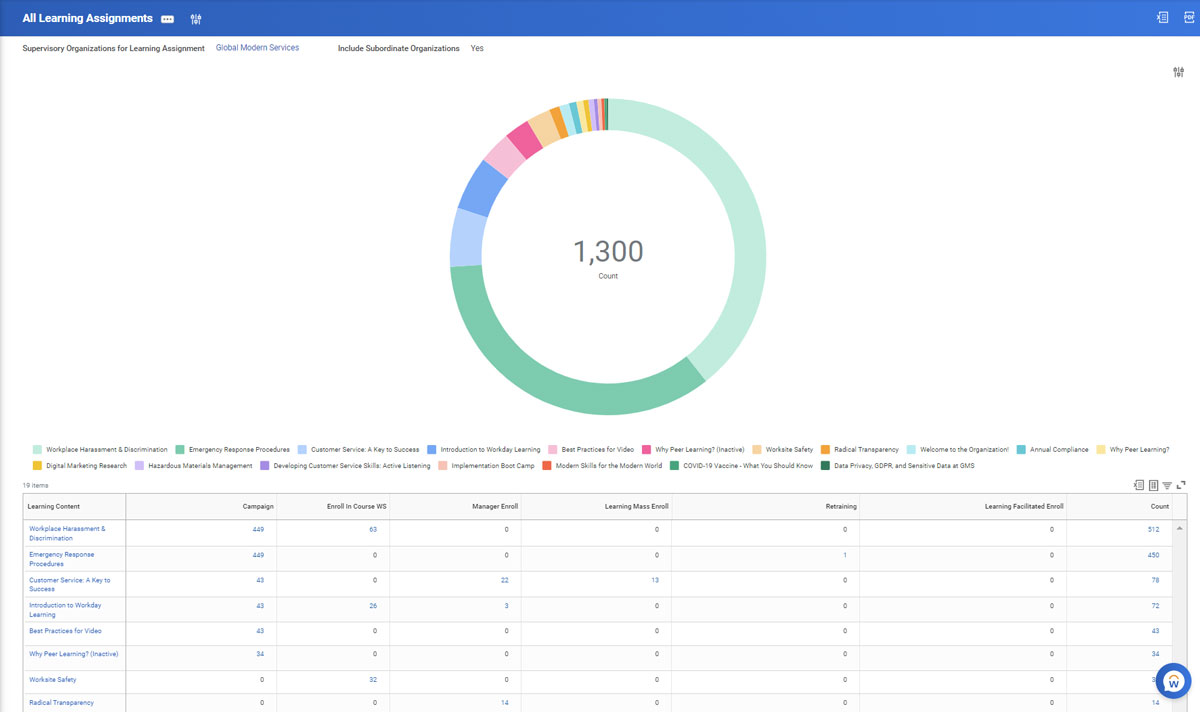Open report filter settings icon in header
1200x712 pixels.
click(196, 19)
